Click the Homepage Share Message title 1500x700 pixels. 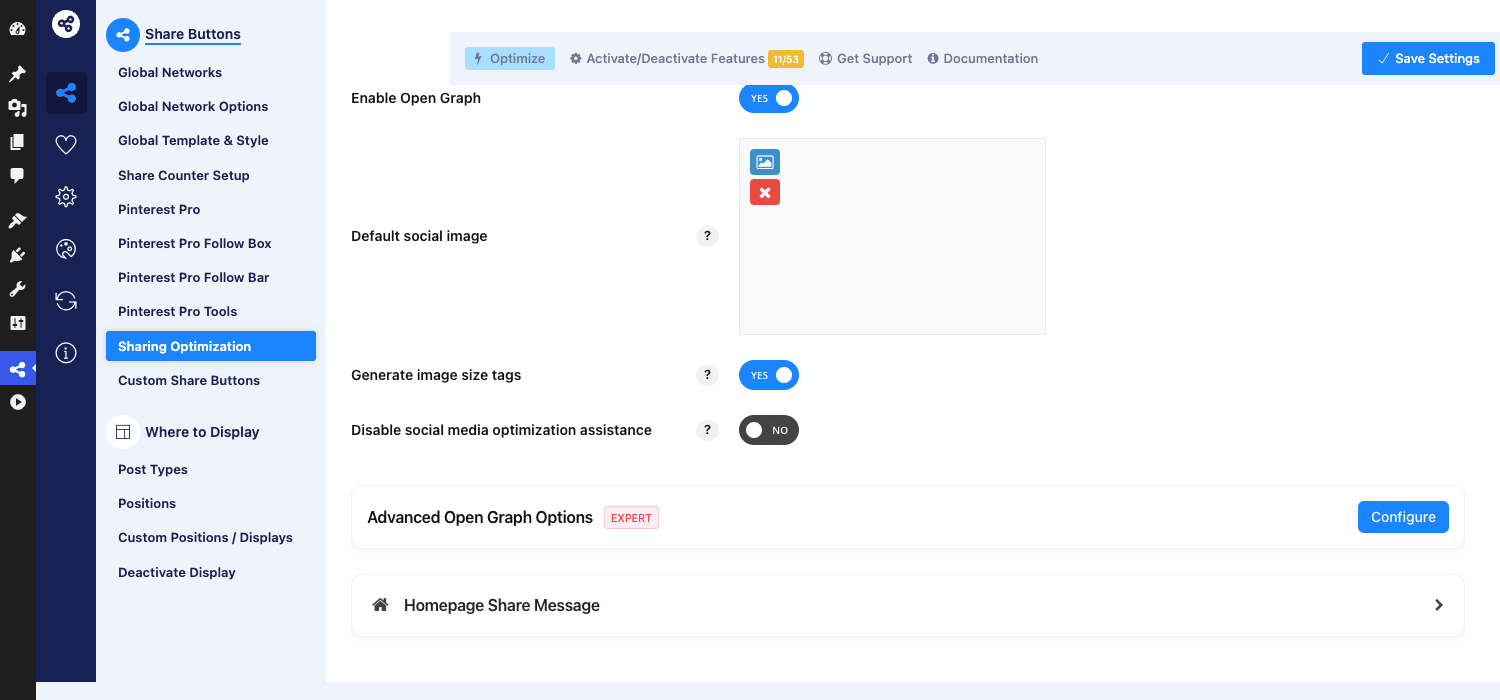(502, 605)
